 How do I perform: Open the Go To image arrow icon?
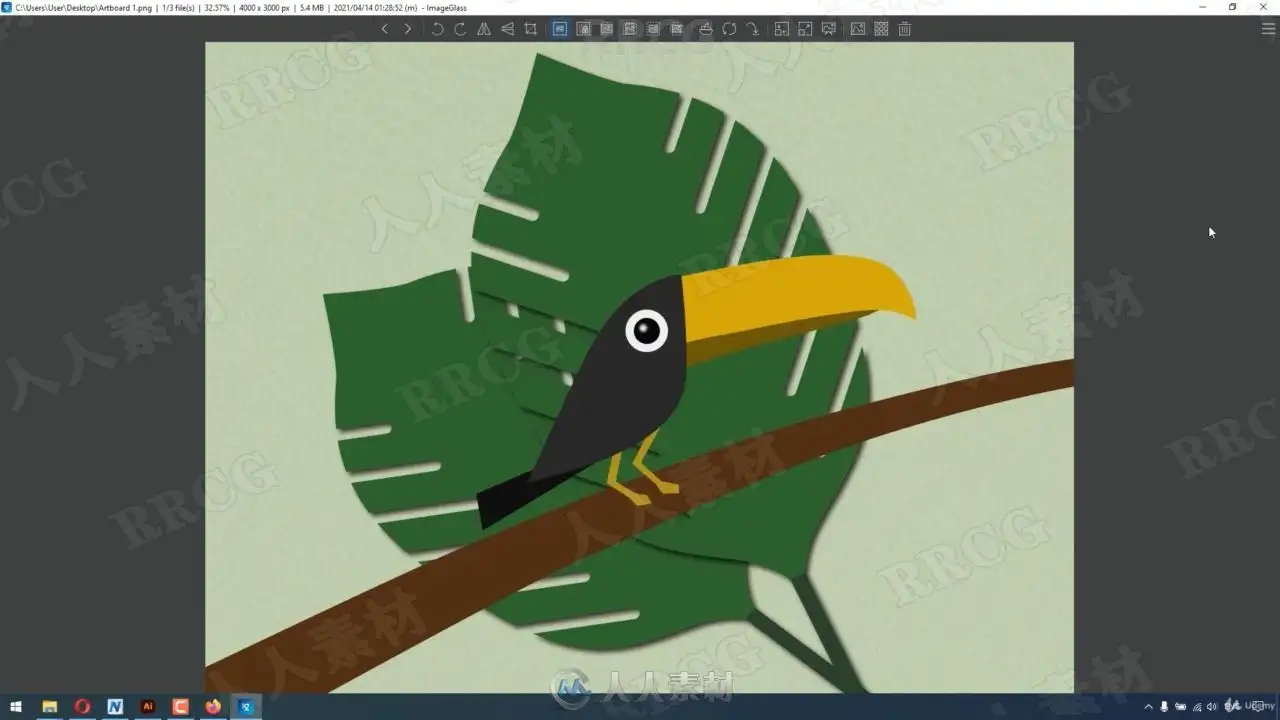click(x=752, y=29)
